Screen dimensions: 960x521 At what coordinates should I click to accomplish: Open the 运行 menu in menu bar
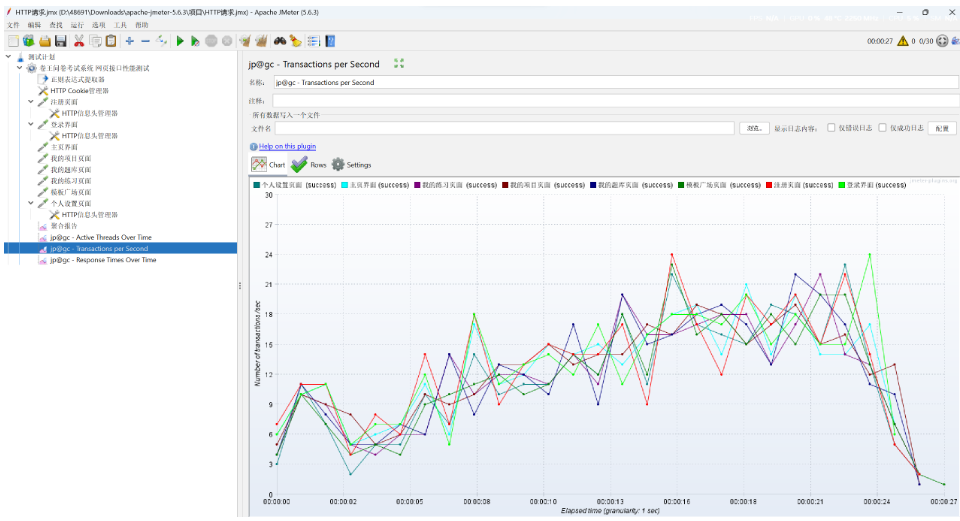pos(77,25)
